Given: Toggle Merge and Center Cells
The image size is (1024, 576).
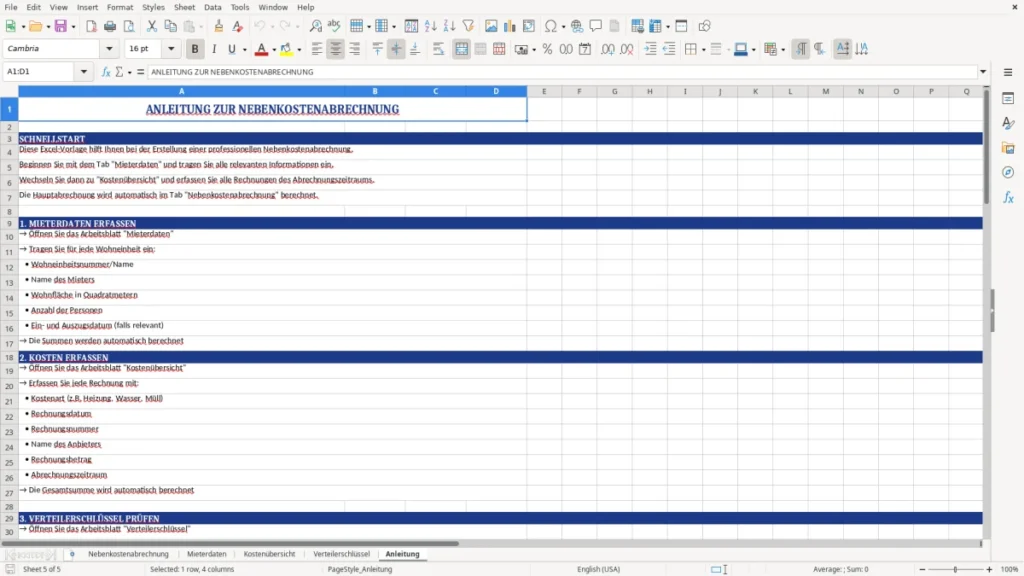Looking at the screenshot, I should click(x=461, y=49).
